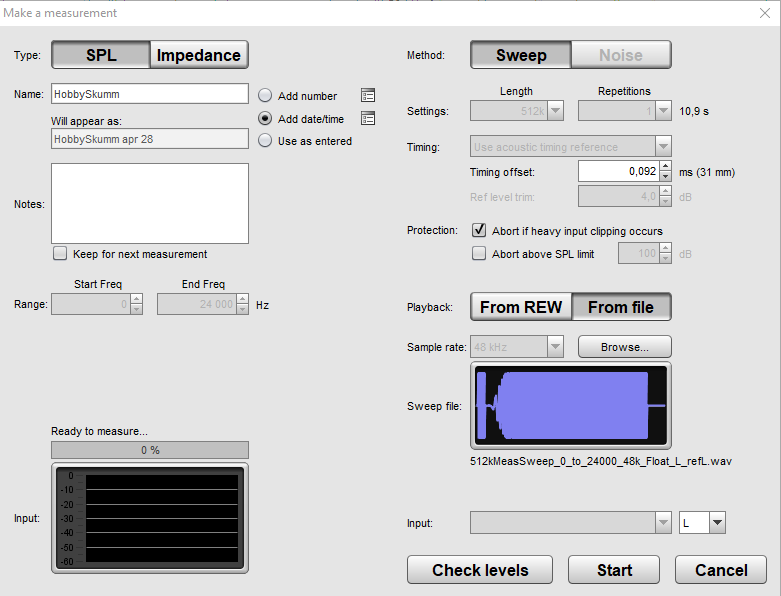
Task: Open Add date/time format settings icon
Action: click(368, 119)
